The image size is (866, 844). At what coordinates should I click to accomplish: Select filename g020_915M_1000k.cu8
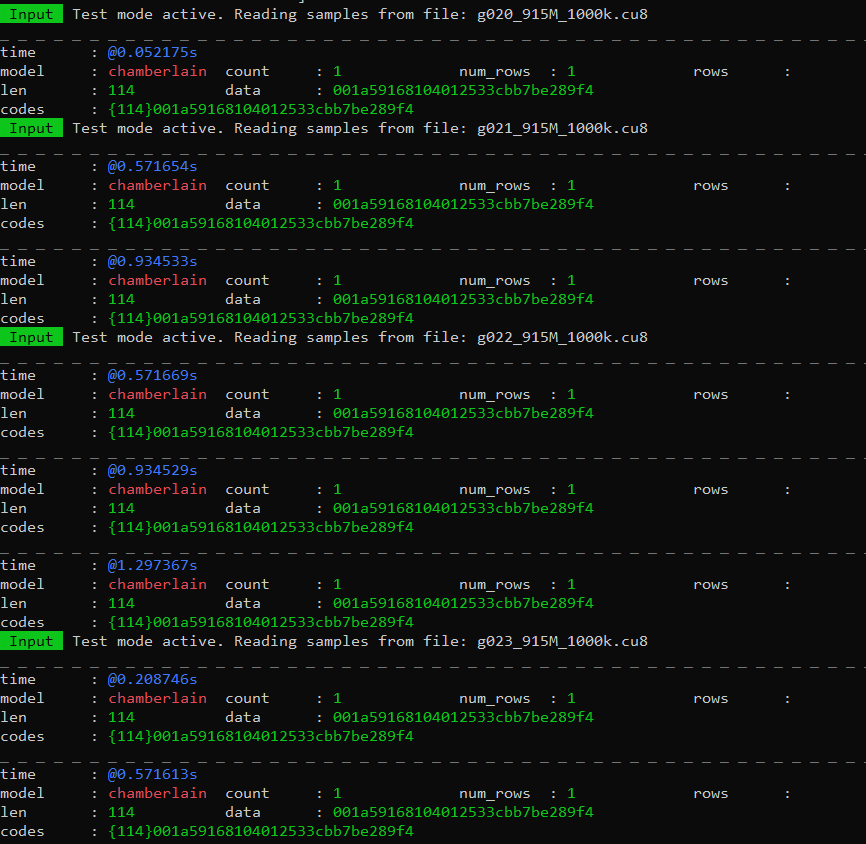(x=562, y=14)
